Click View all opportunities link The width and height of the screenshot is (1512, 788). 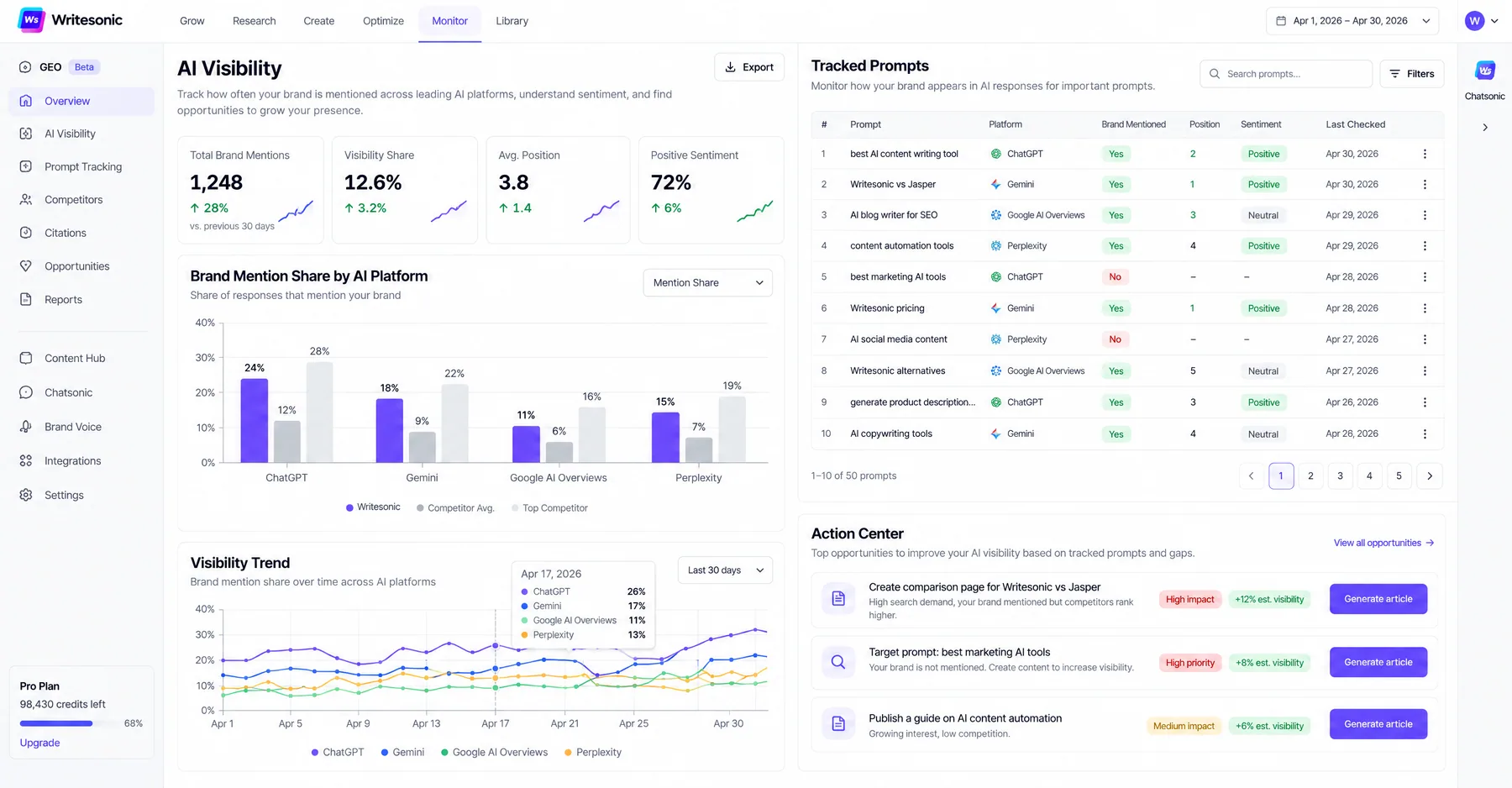point(1383,543)
